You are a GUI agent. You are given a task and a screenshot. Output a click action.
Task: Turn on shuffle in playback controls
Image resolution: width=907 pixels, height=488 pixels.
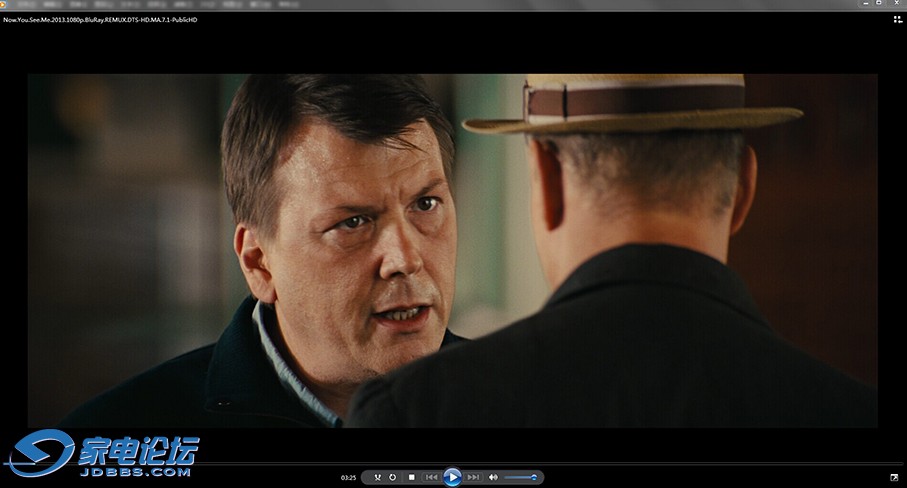click(377, 478)
